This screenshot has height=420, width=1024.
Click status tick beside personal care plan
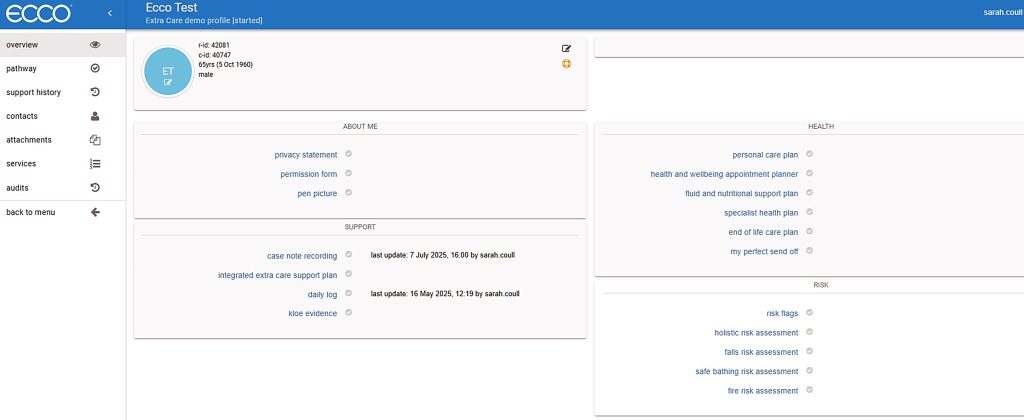coord(809,154)
